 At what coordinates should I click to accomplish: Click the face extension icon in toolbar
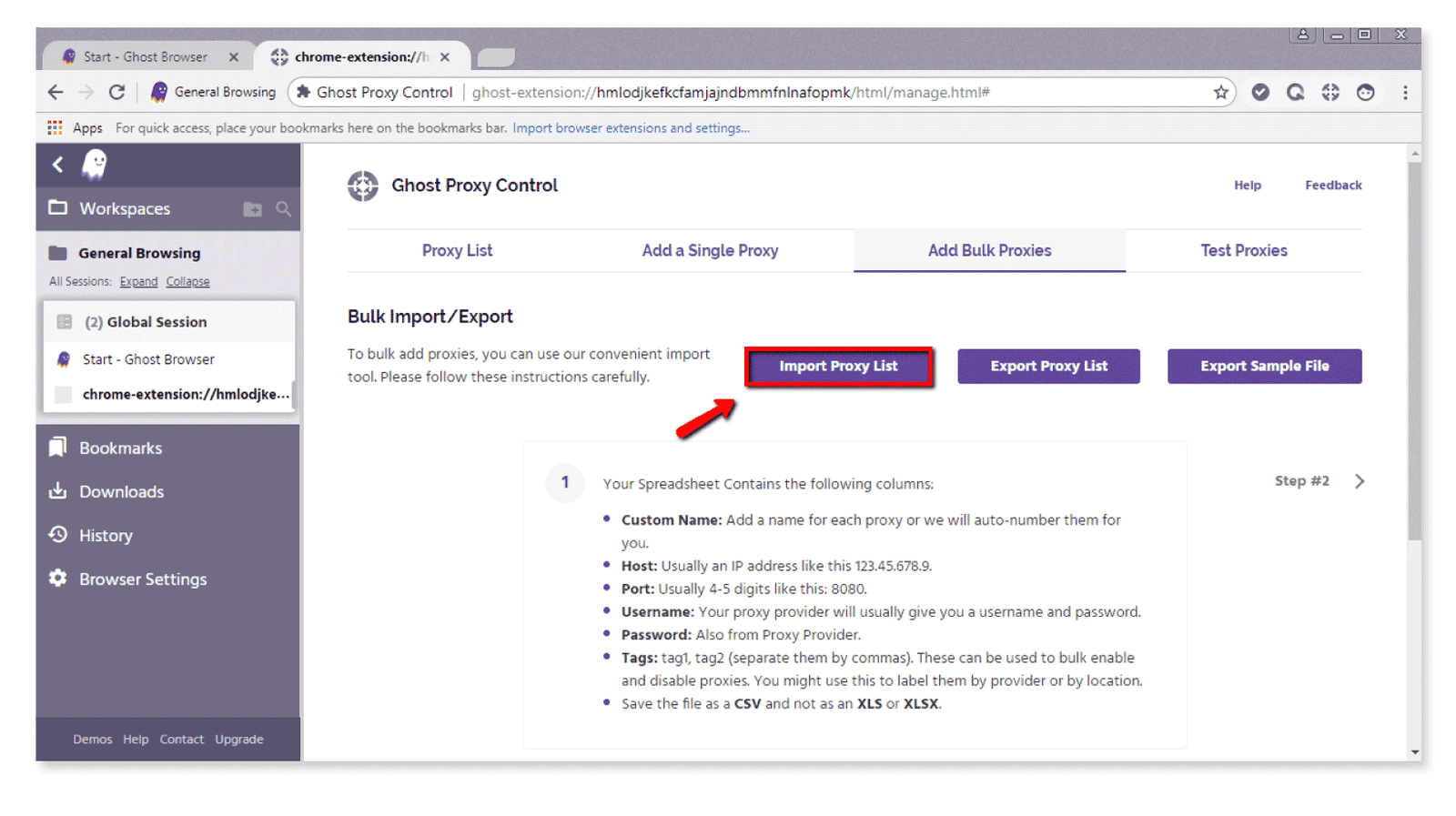pos(1365,92)
